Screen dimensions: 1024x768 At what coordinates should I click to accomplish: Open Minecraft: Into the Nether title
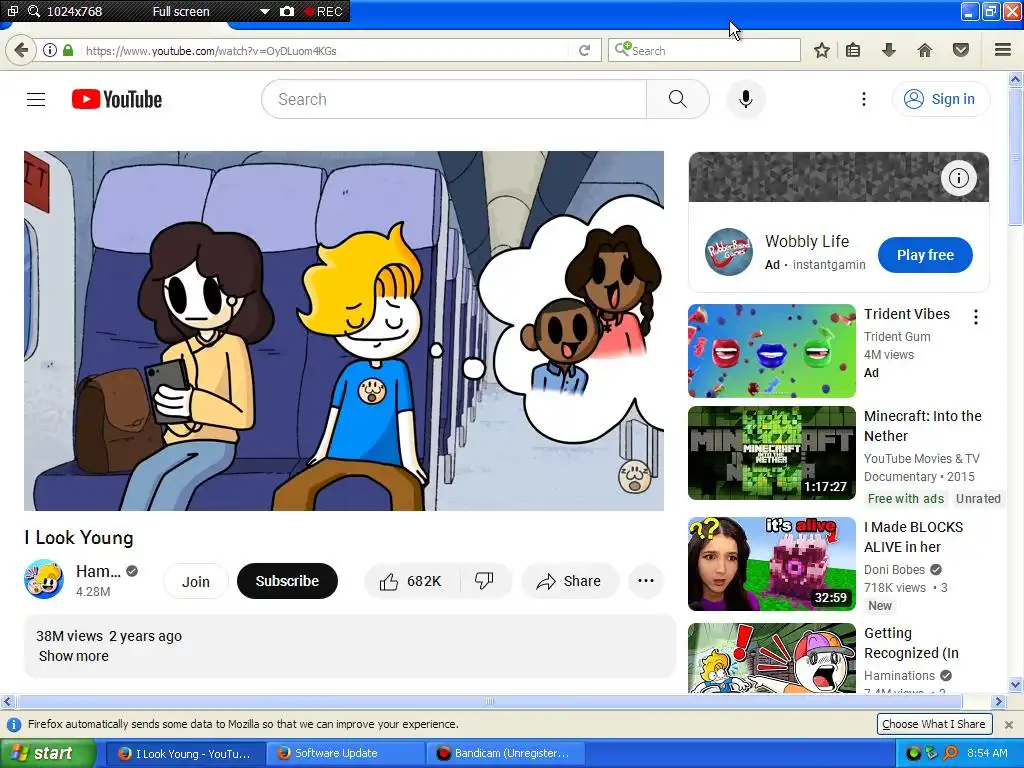[922, 426]
